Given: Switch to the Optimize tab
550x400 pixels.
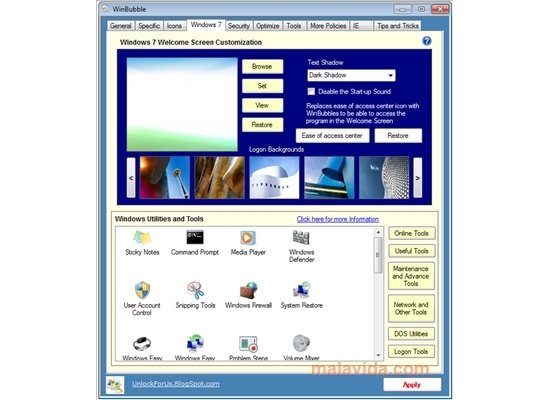Looking at the screenshot, I should pos(268,26).
